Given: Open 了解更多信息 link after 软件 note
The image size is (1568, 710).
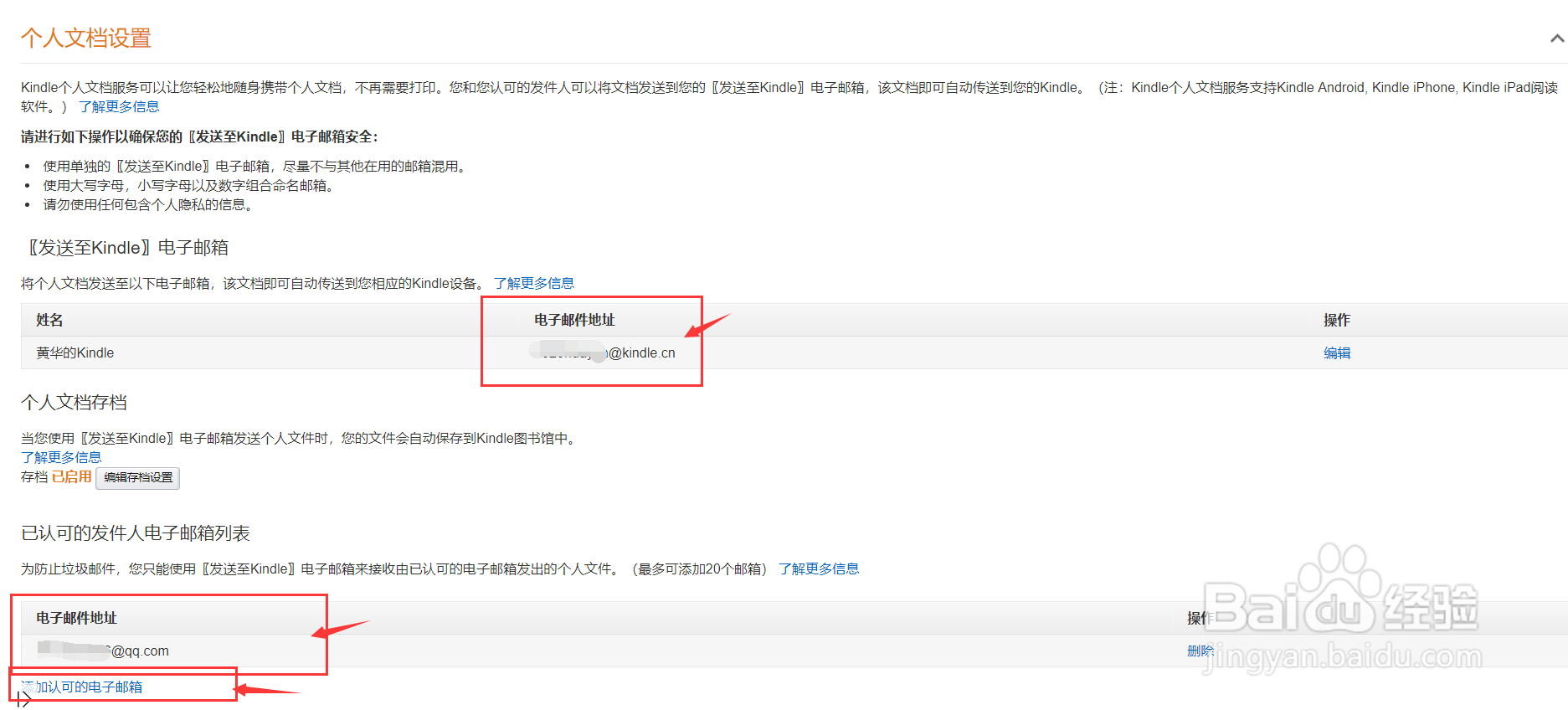Looking at the screenshot, I should click(119, 106).
